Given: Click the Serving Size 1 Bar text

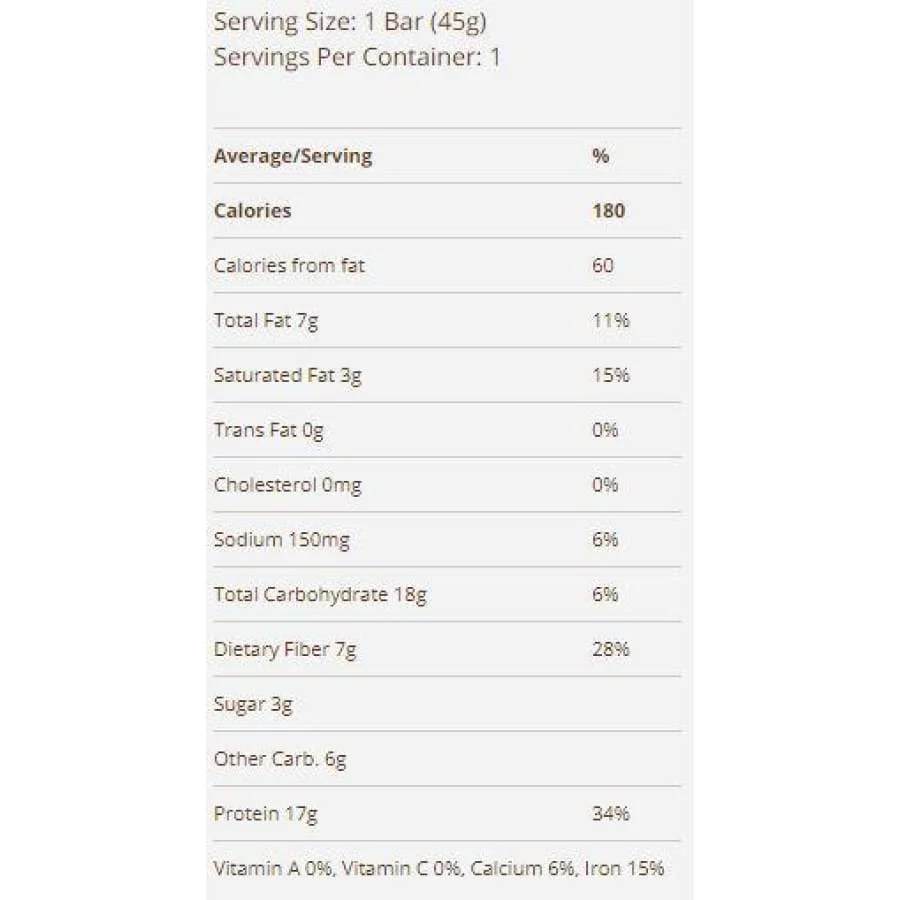Looking at the screenshot, I should [350, 22].
